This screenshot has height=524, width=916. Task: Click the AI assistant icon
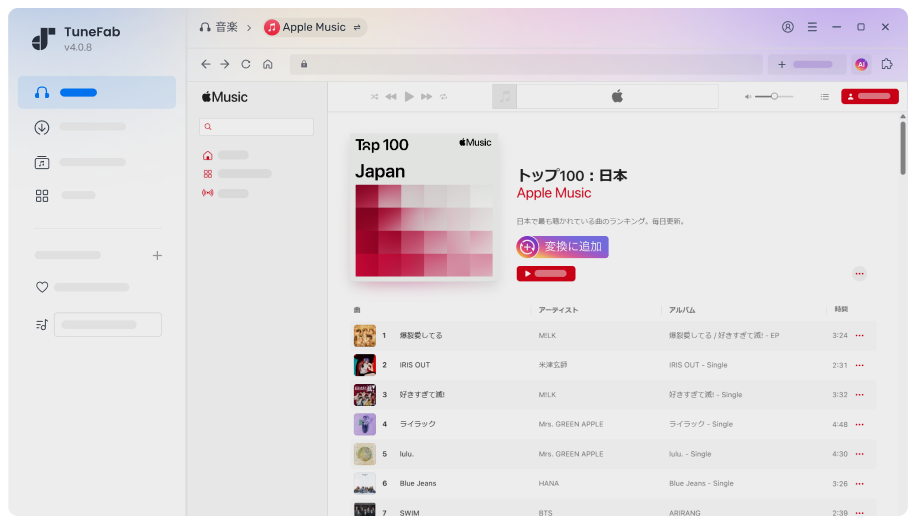pos(860,64)
